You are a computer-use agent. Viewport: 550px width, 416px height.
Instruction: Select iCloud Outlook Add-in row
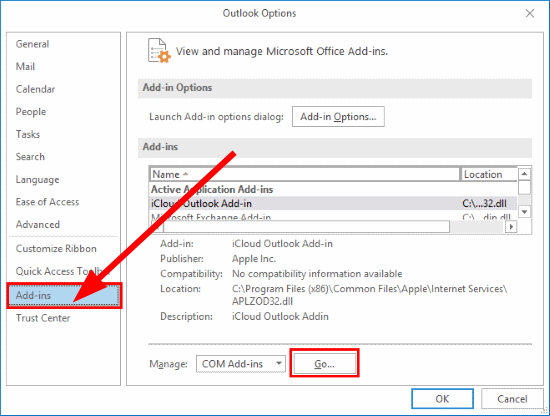(x=333, y=203)
